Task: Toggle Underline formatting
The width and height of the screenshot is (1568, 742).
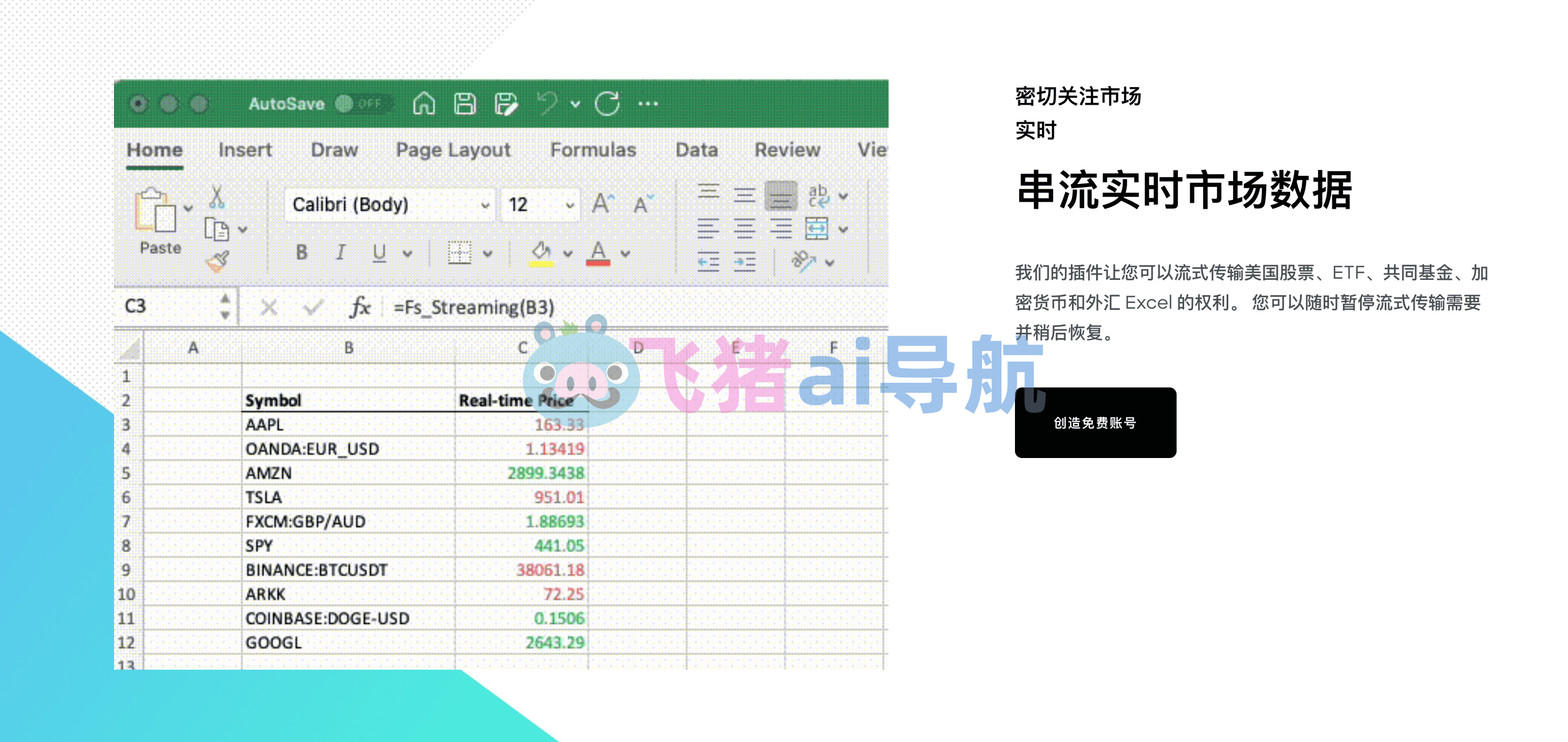Action: click(x=379, y=252)
